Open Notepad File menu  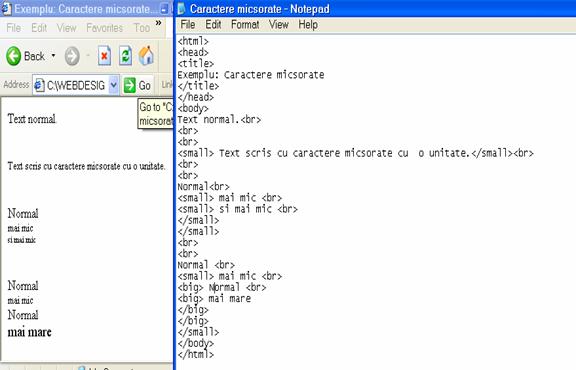188,25
